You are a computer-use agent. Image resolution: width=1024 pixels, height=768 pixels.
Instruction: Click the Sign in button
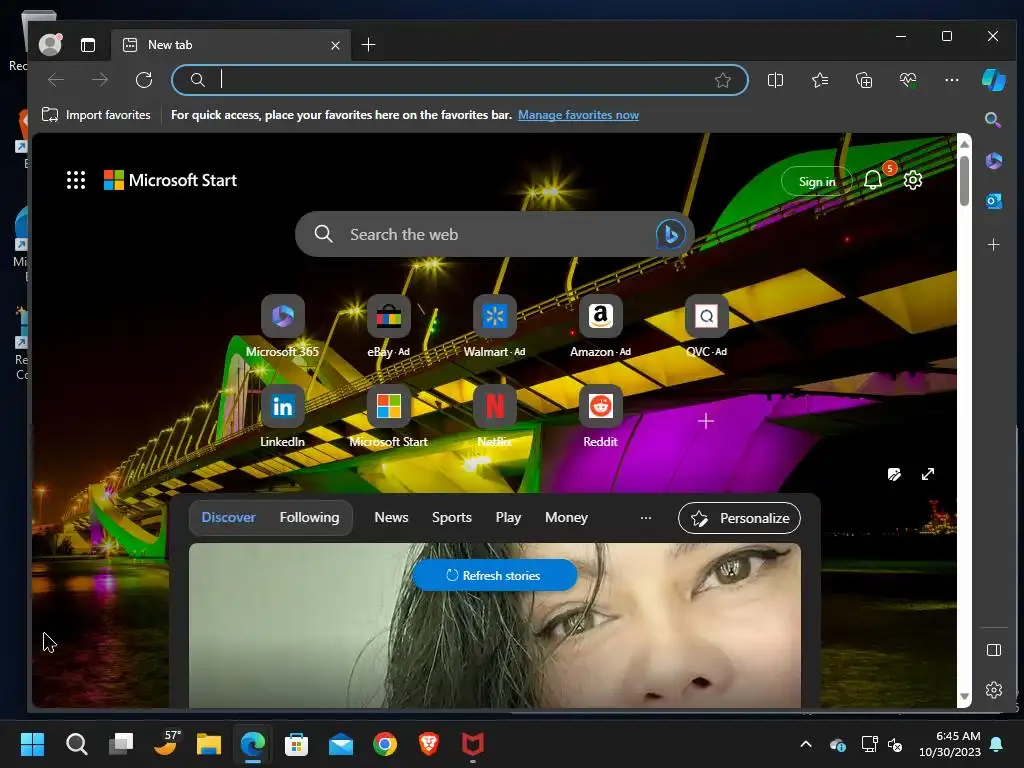[817, 182]
